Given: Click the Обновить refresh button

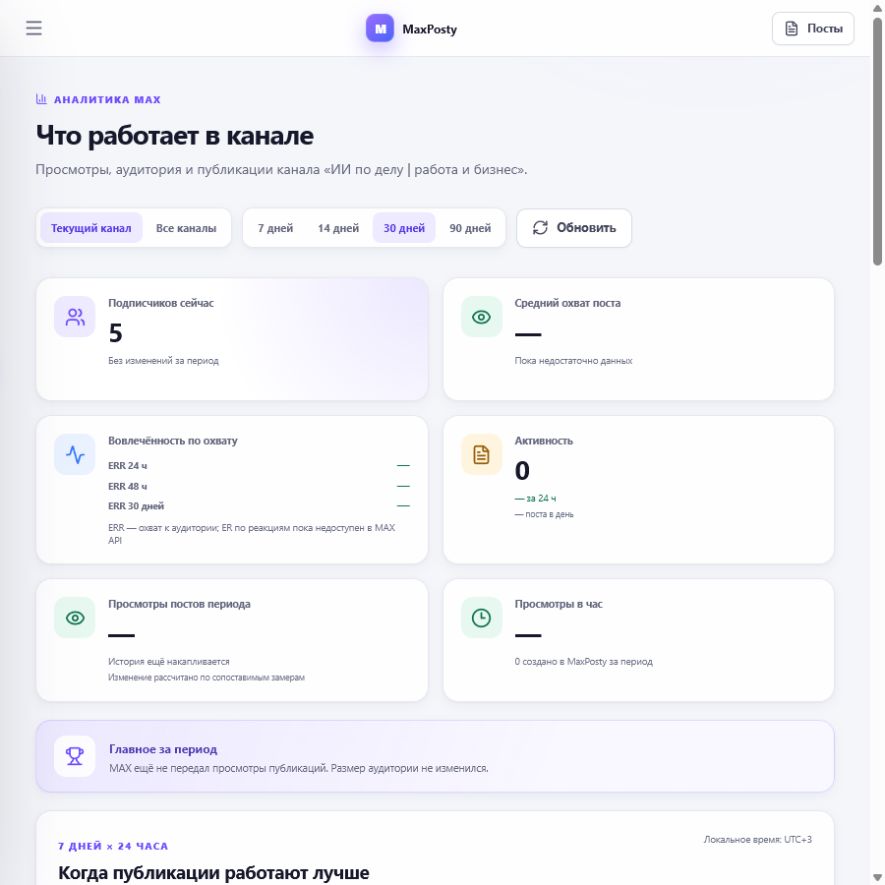Looking at the screenshot, I should (x=574, y=228).
